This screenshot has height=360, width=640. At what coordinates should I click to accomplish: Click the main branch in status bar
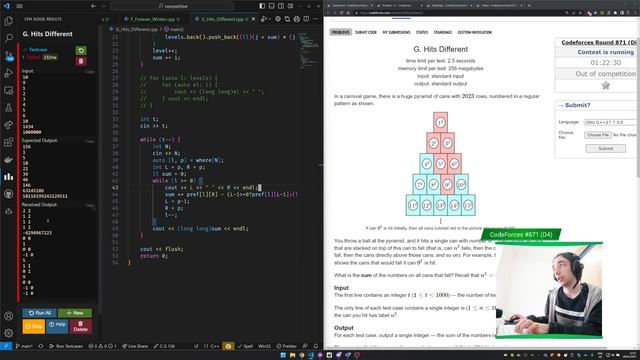coord(24,346)
